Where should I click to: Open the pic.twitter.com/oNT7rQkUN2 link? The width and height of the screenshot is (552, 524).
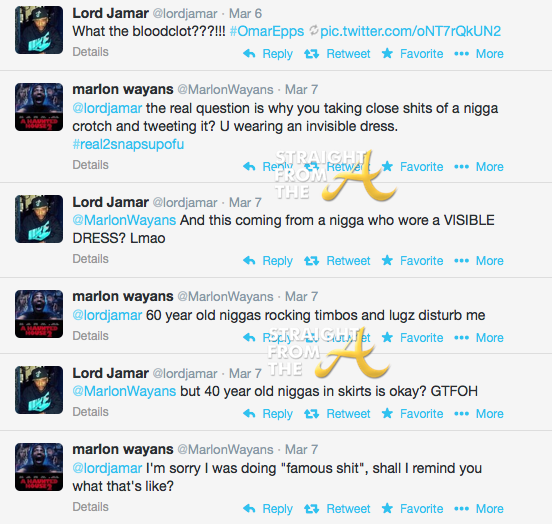point(410,31)
